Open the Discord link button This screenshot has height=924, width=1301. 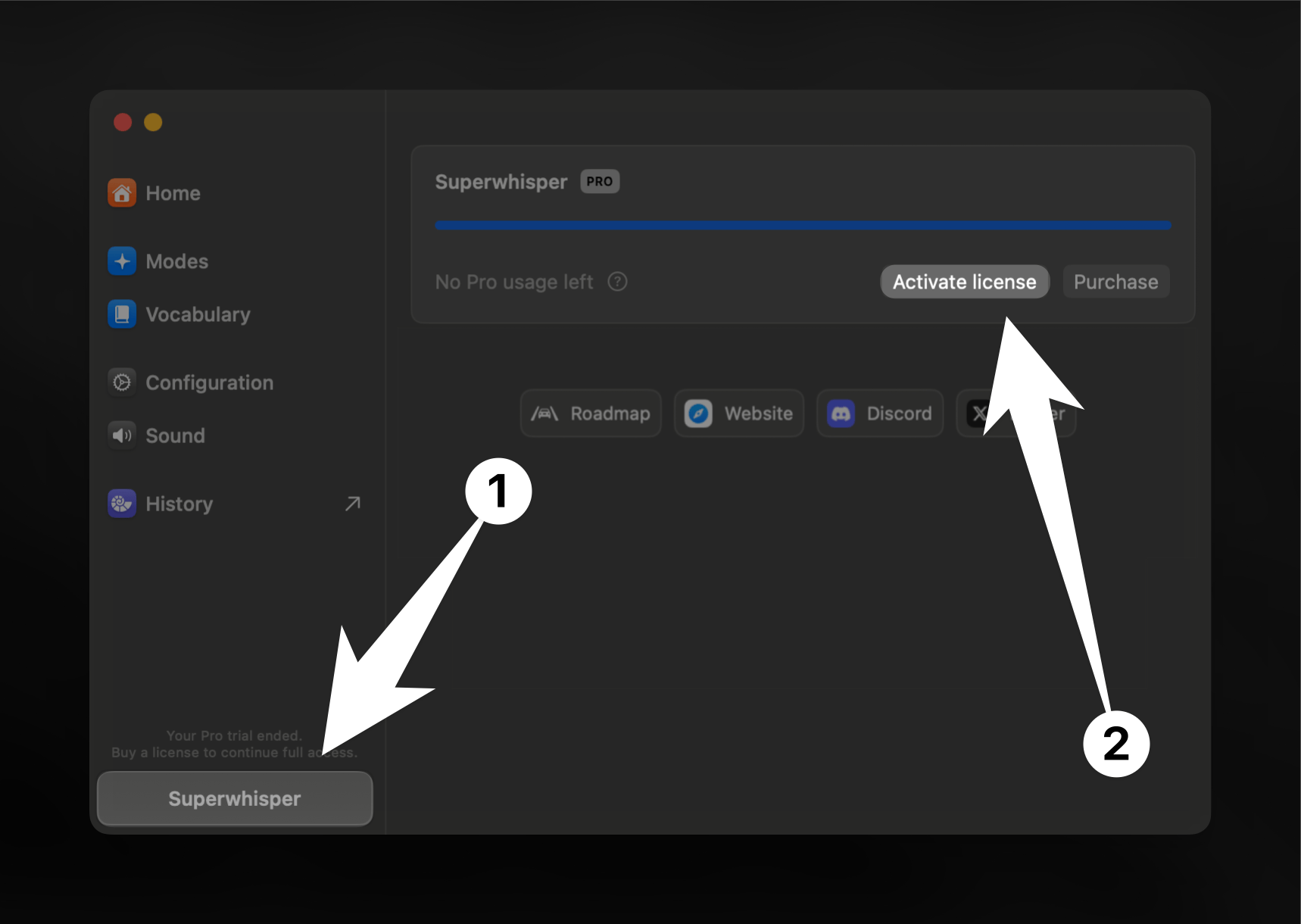coord(880,414)
